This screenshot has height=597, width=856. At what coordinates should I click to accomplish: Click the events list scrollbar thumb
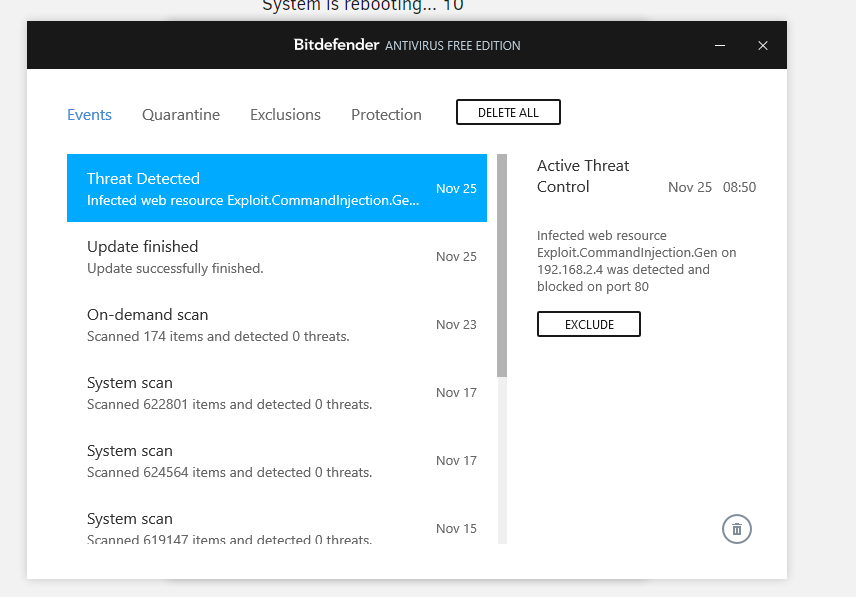pos(502,265)
